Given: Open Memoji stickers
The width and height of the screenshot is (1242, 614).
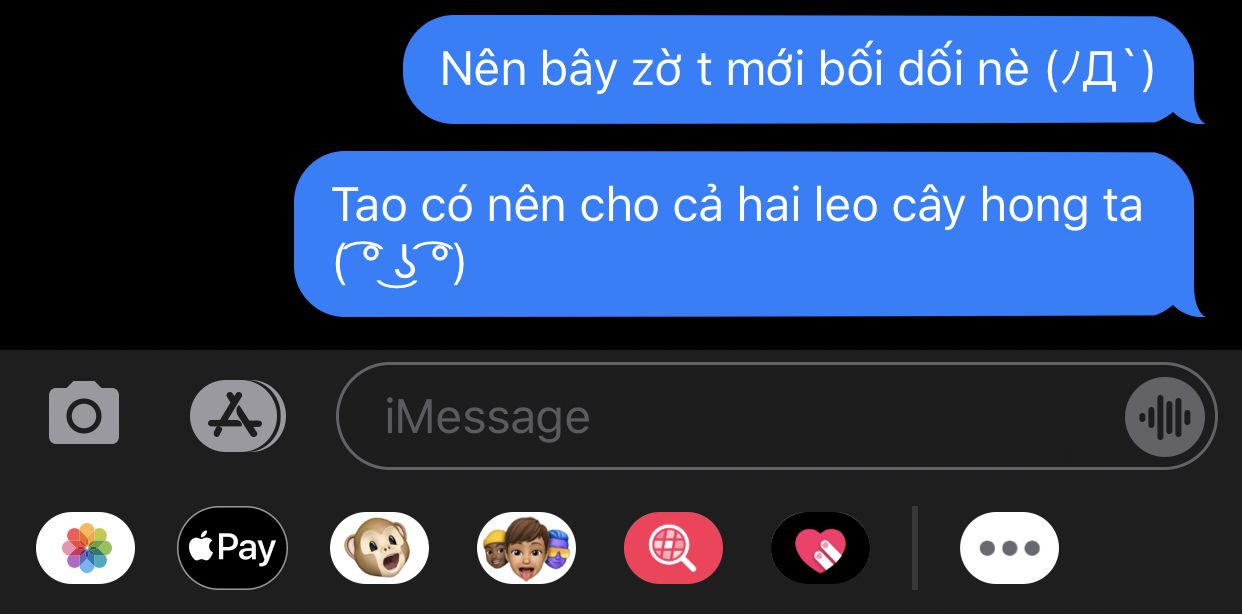Looking at the screenshot, I should pos(526,548).
